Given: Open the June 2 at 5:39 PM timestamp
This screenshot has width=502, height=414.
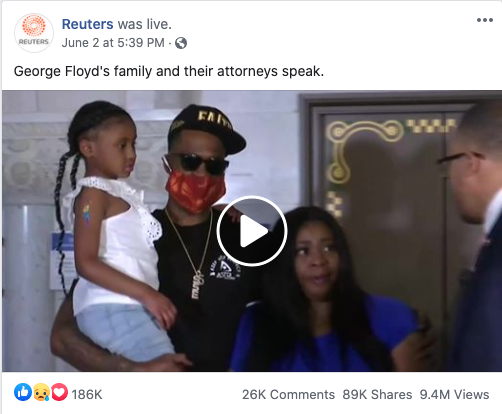Looking at the screenshot, I should pos(113,43).
